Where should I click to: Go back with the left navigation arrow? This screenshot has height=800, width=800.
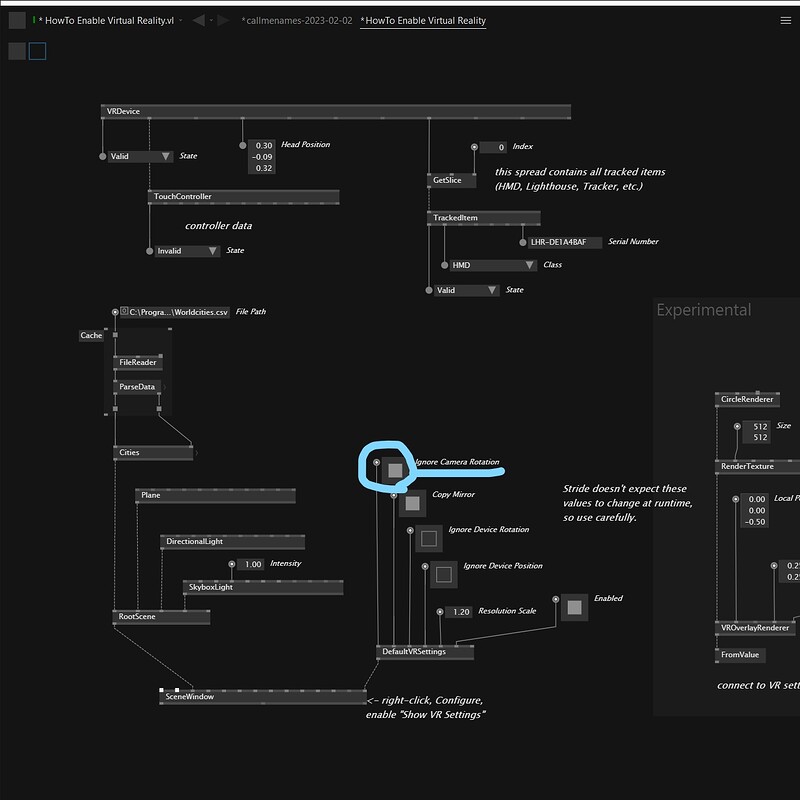[198, 20]
